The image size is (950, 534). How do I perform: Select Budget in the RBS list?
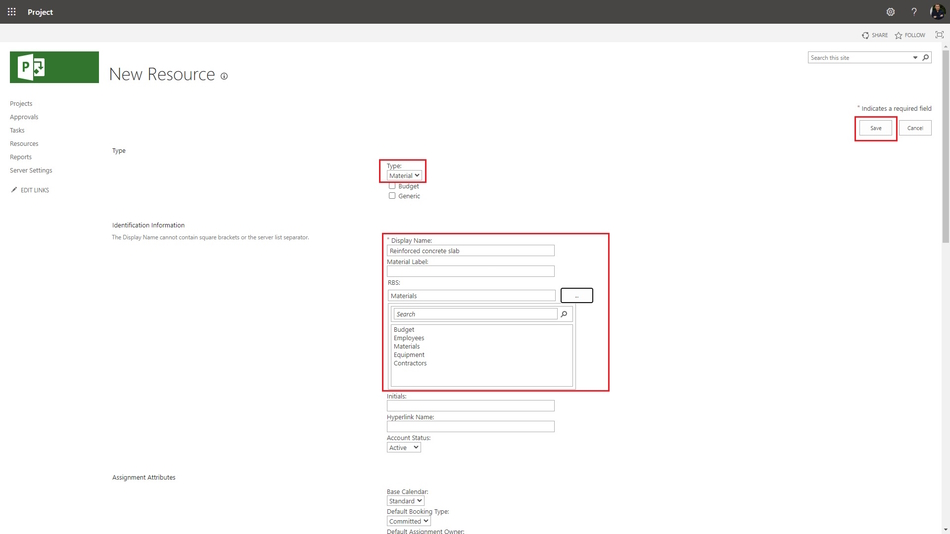(404, 330)
